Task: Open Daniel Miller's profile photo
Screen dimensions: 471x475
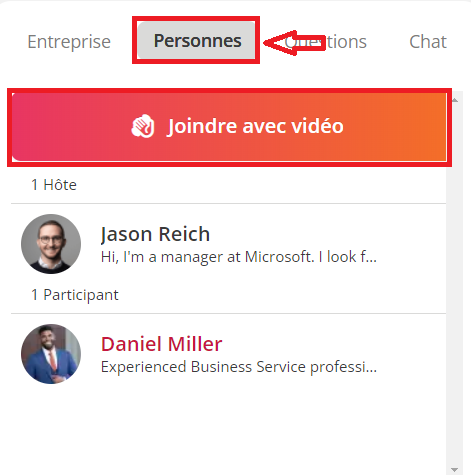Action: [51, 354]
